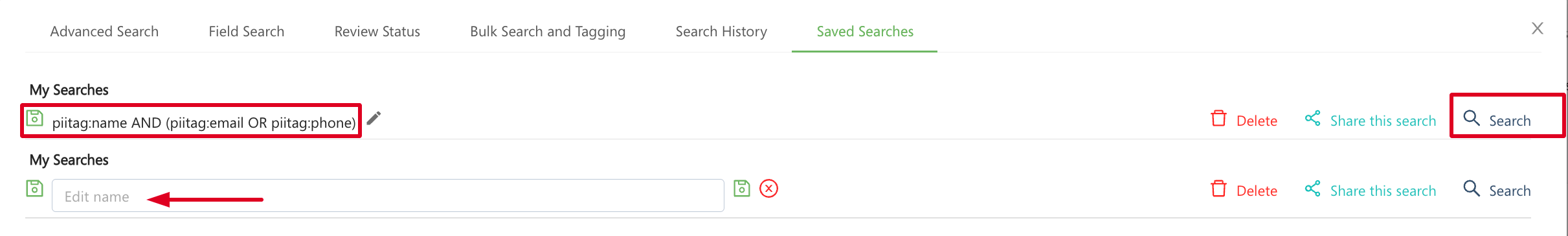The image size is (1568, 236).
Task: Click share icon in second search row
Action: pyautogui.click(x=1312, y=188)
